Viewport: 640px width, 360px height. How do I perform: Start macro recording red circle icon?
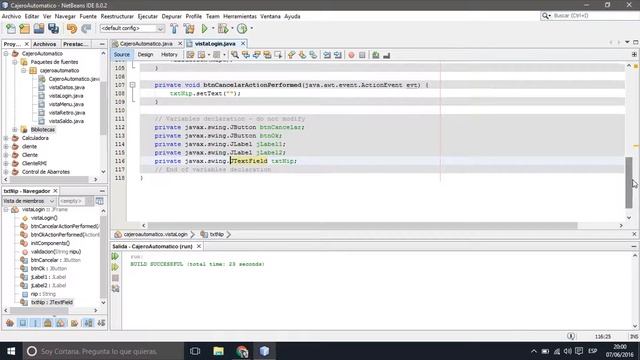point(351,55)
